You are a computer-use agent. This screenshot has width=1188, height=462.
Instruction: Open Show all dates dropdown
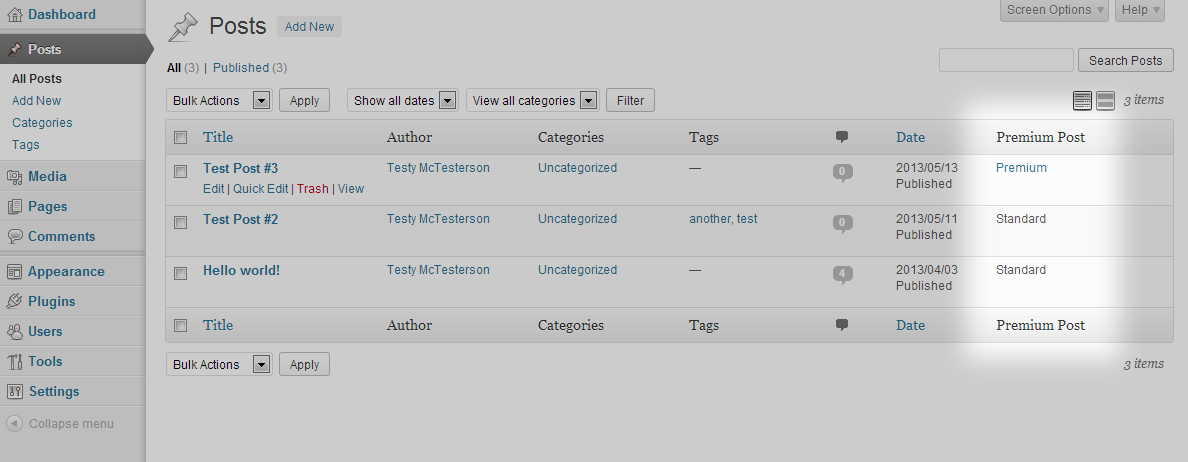tap(403, 101)
